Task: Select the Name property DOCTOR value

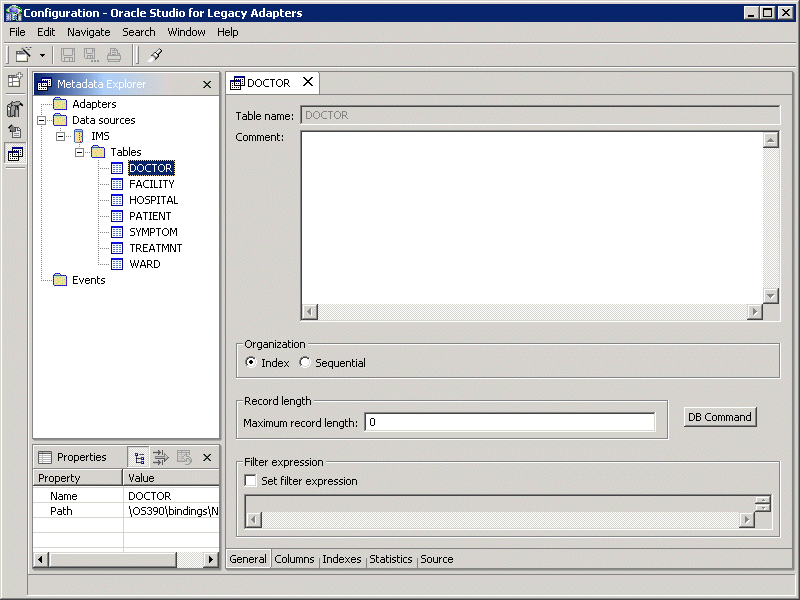Action: tap(171, 496)
